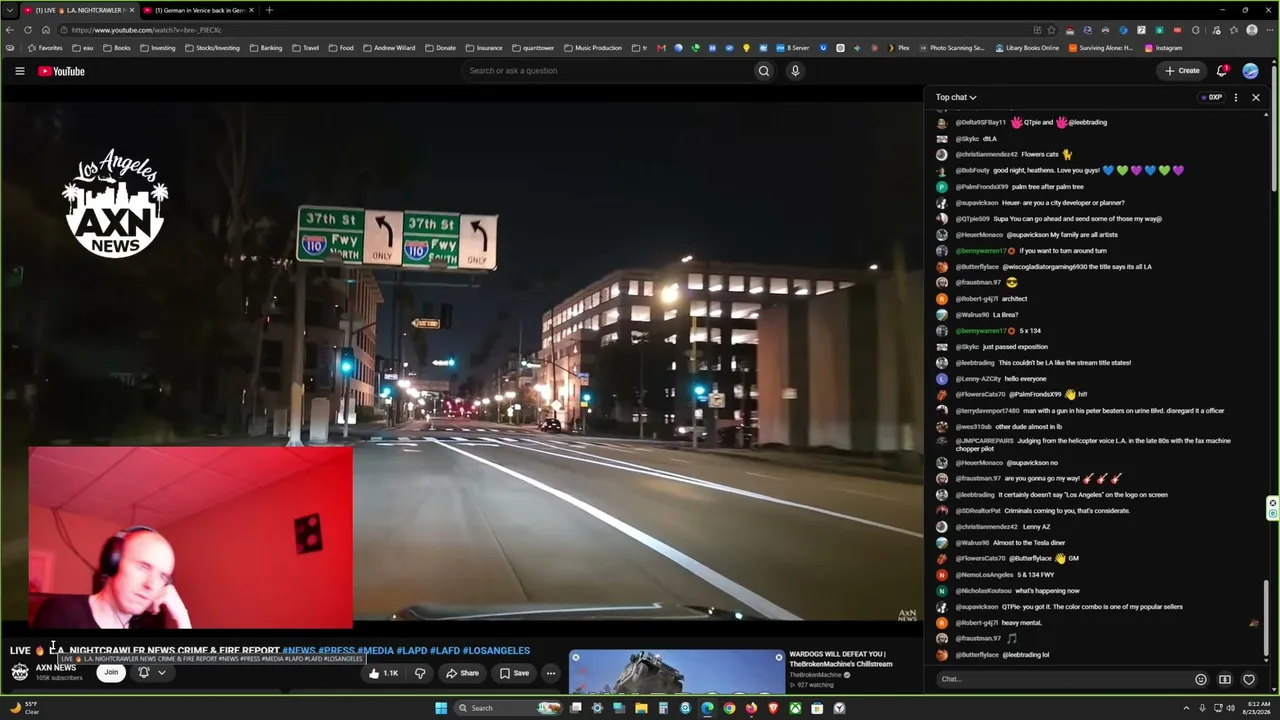The image size is (1280, 720).
Task: Open the browser tab list dropdown
Action: (x=10, y=10)
